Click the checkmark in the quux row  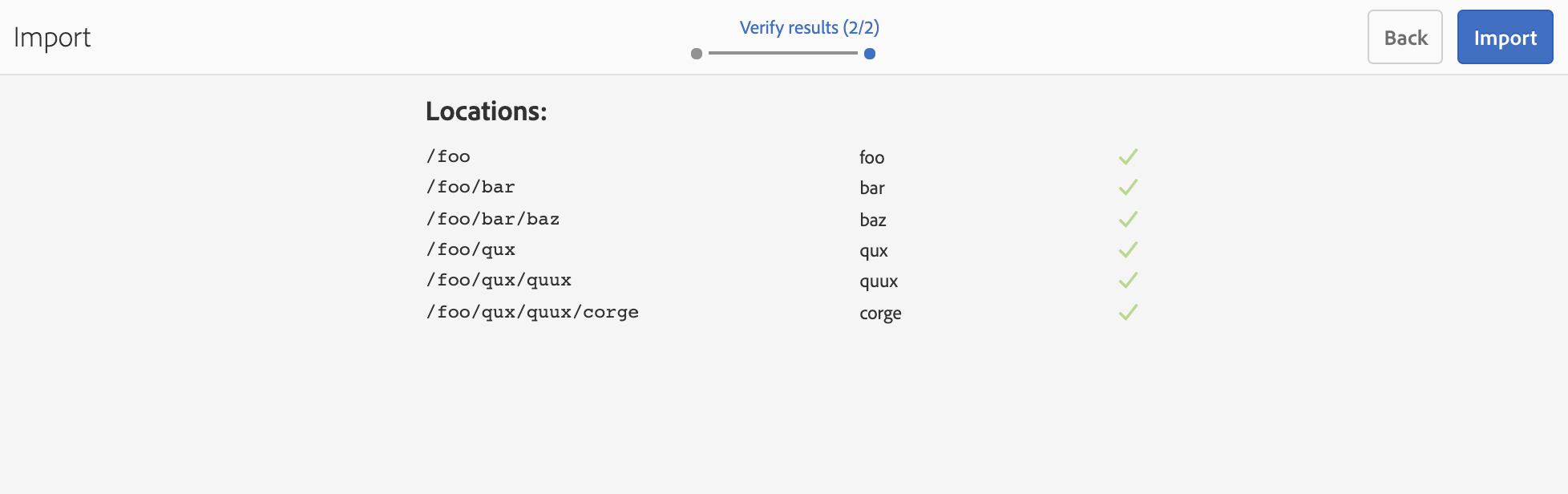tap(1128, 281)
